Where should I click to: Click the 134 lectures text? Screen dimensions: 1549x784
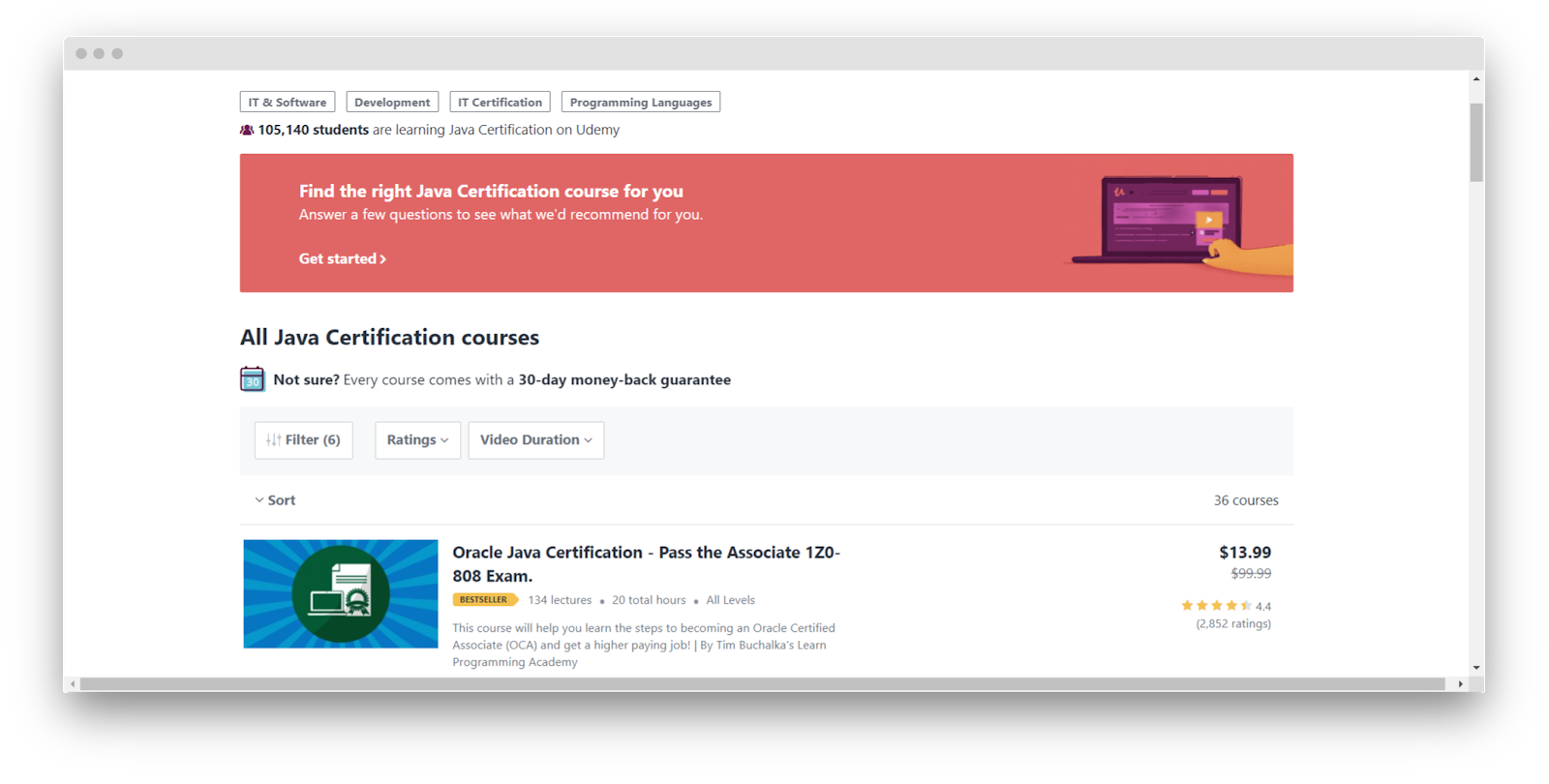point(560,600)
